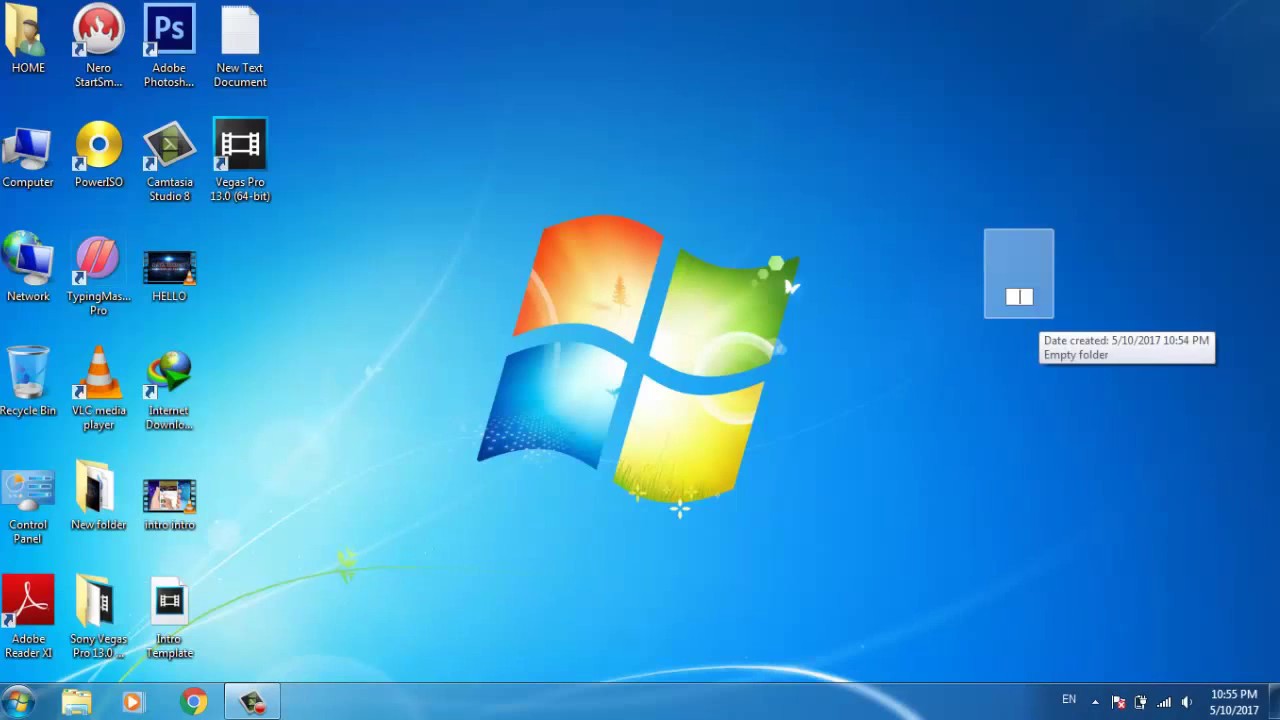
Task: Select the New folder icon
Action: (x=98, y=497)
